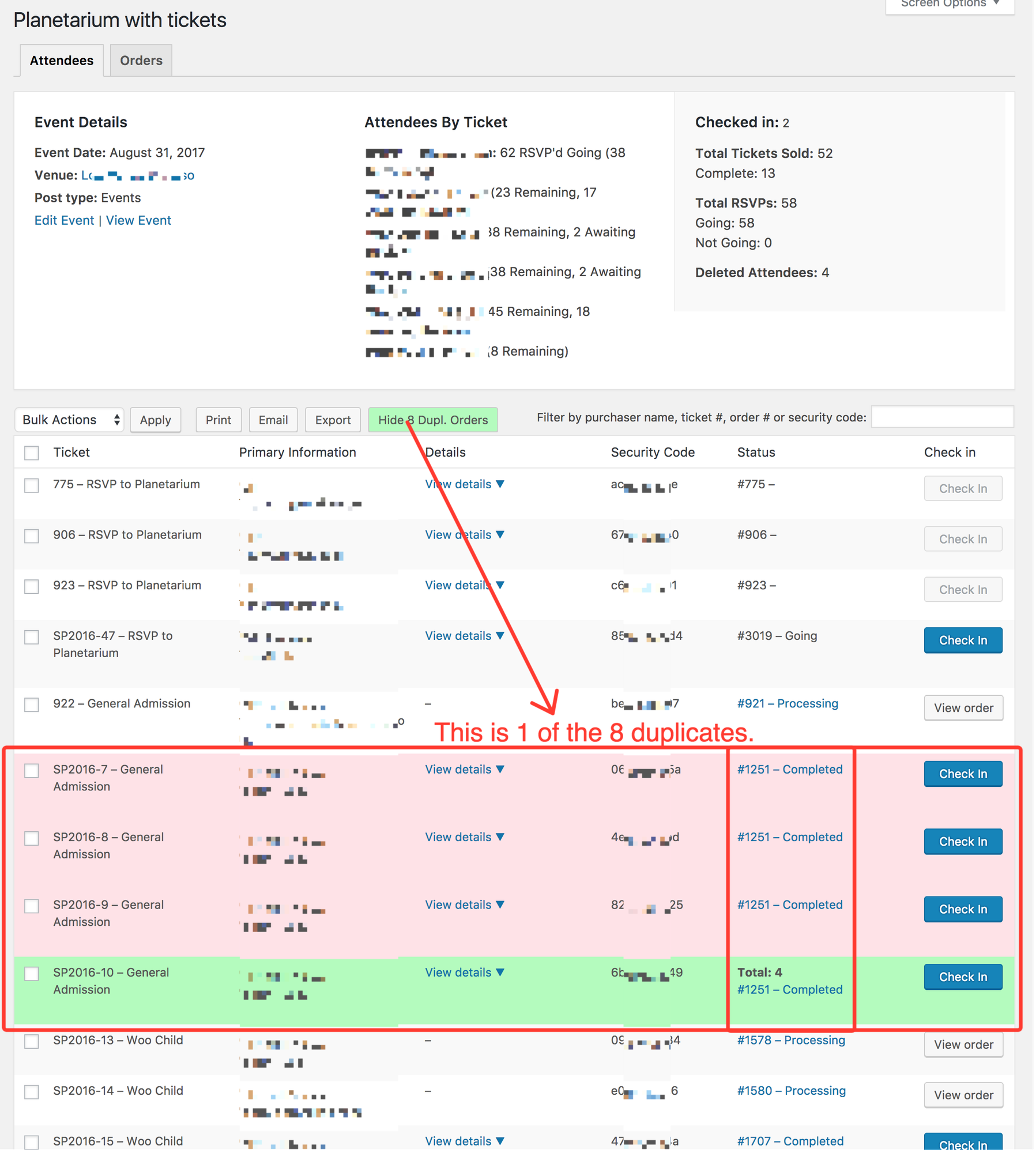
Task: Expand View details for SP2016-10 ticket
Action: [x=464, y=973]
